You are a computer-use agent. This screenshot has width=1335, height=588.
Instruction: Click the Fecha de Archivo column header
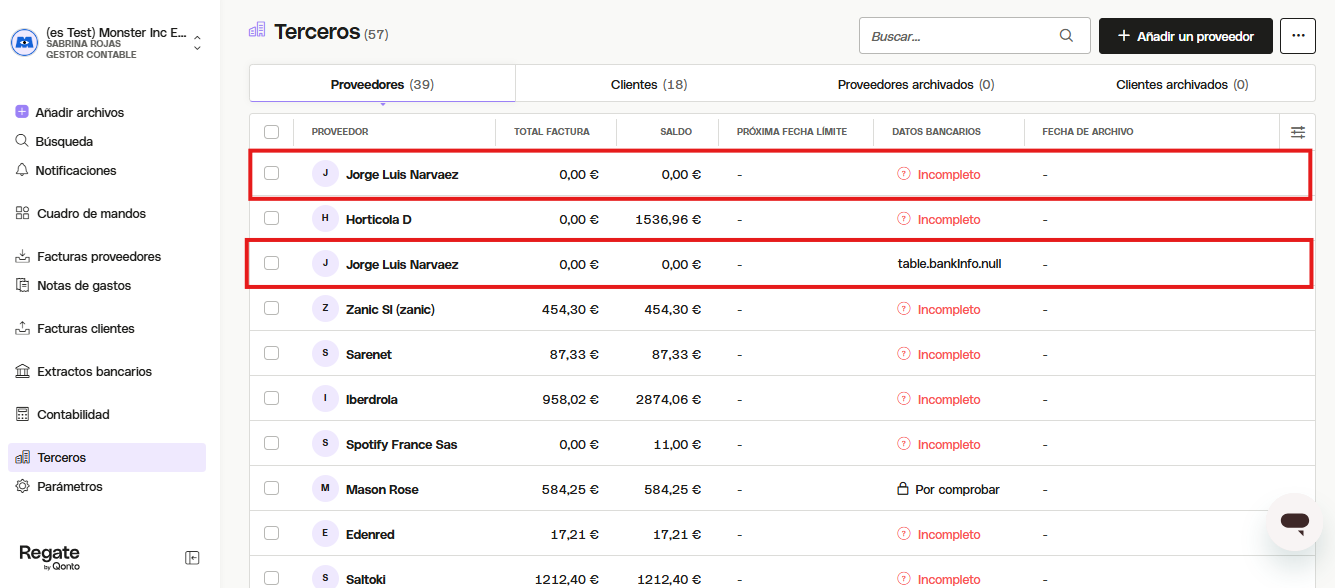pyautogui.click(x=1088, y=132)
